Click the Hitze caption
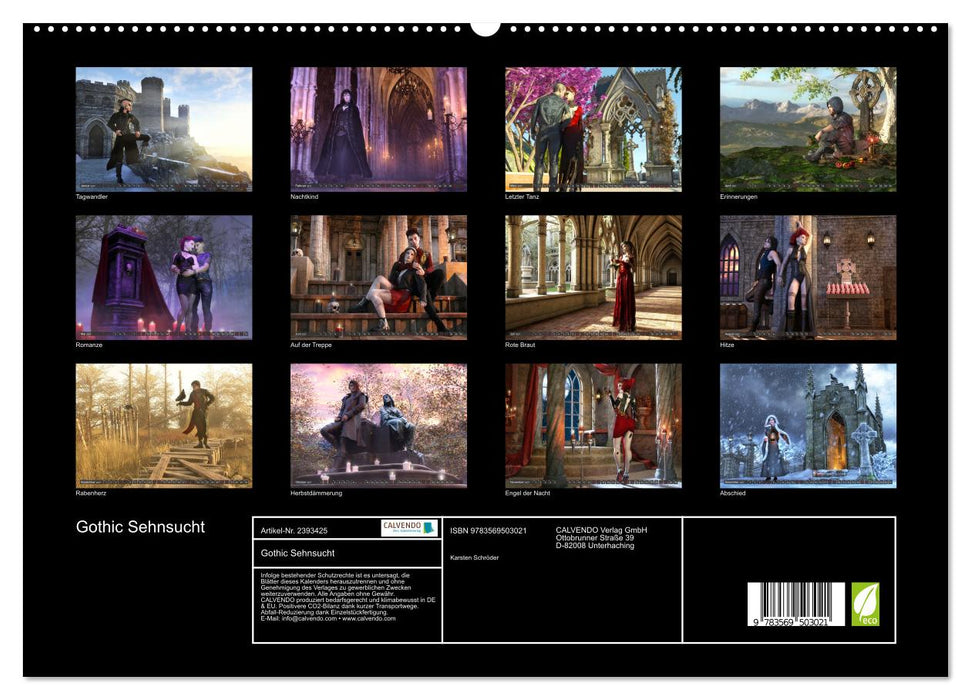Screen dimensions: 971x700 [x=726, y=344]
